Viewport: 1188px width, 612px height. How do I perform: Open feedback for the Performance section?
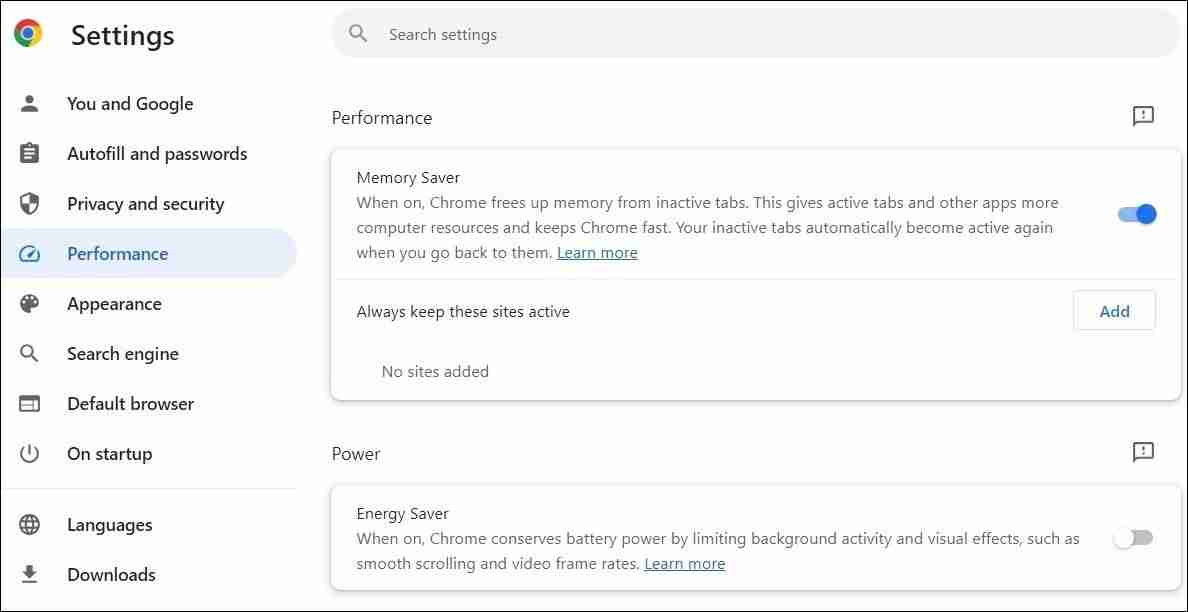tap(1143, 116)
